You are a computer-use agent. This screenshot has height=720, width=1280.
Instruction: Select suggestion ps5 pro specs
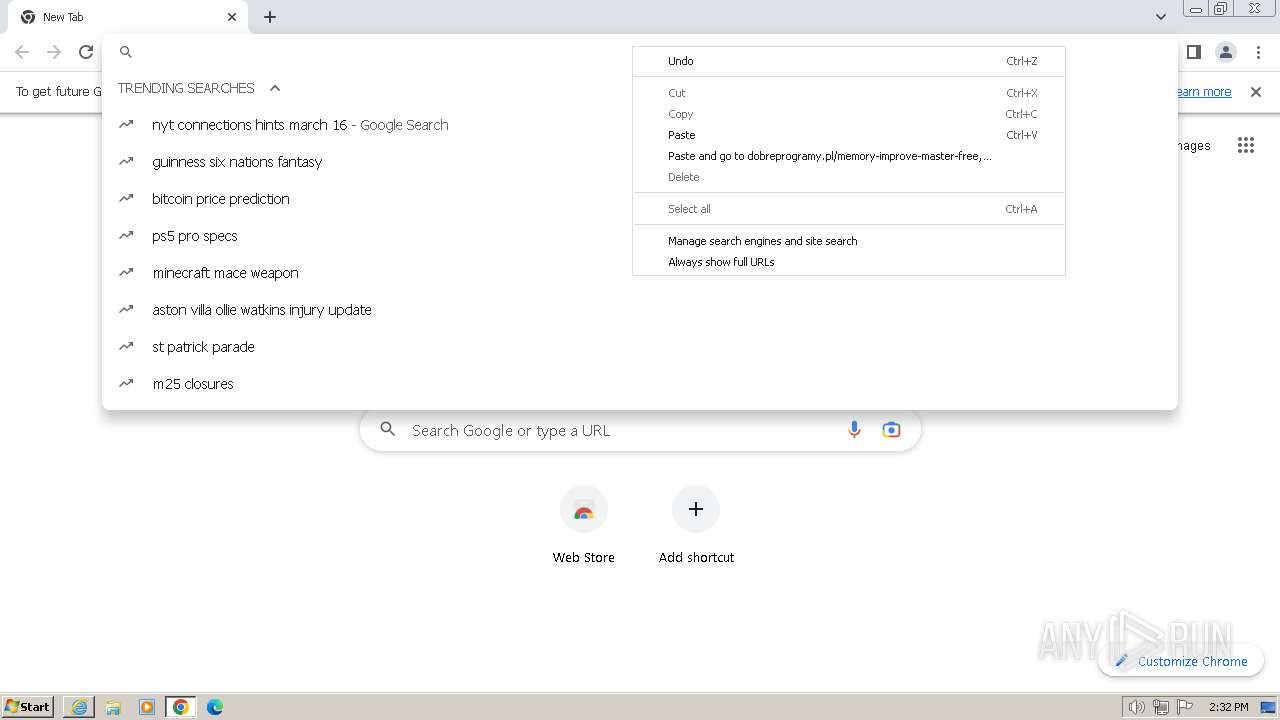point(640,236)
